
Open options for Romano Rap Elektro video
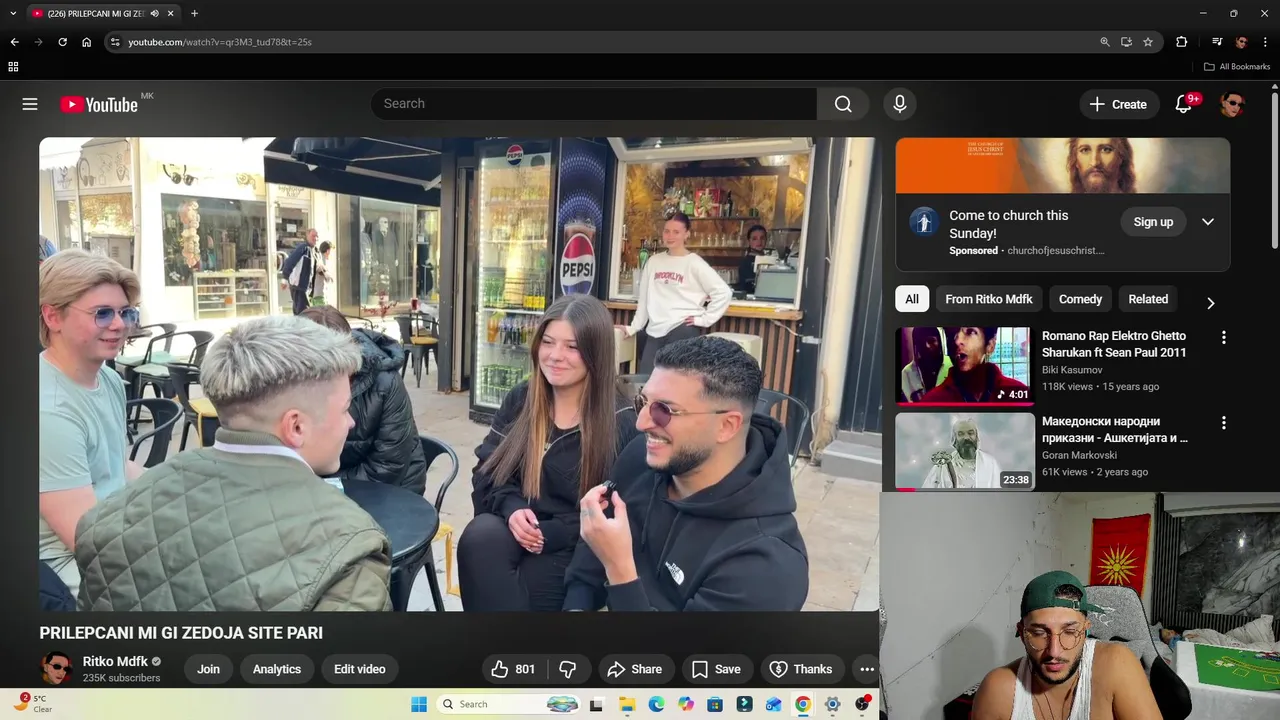click(x=1223, y=338)
